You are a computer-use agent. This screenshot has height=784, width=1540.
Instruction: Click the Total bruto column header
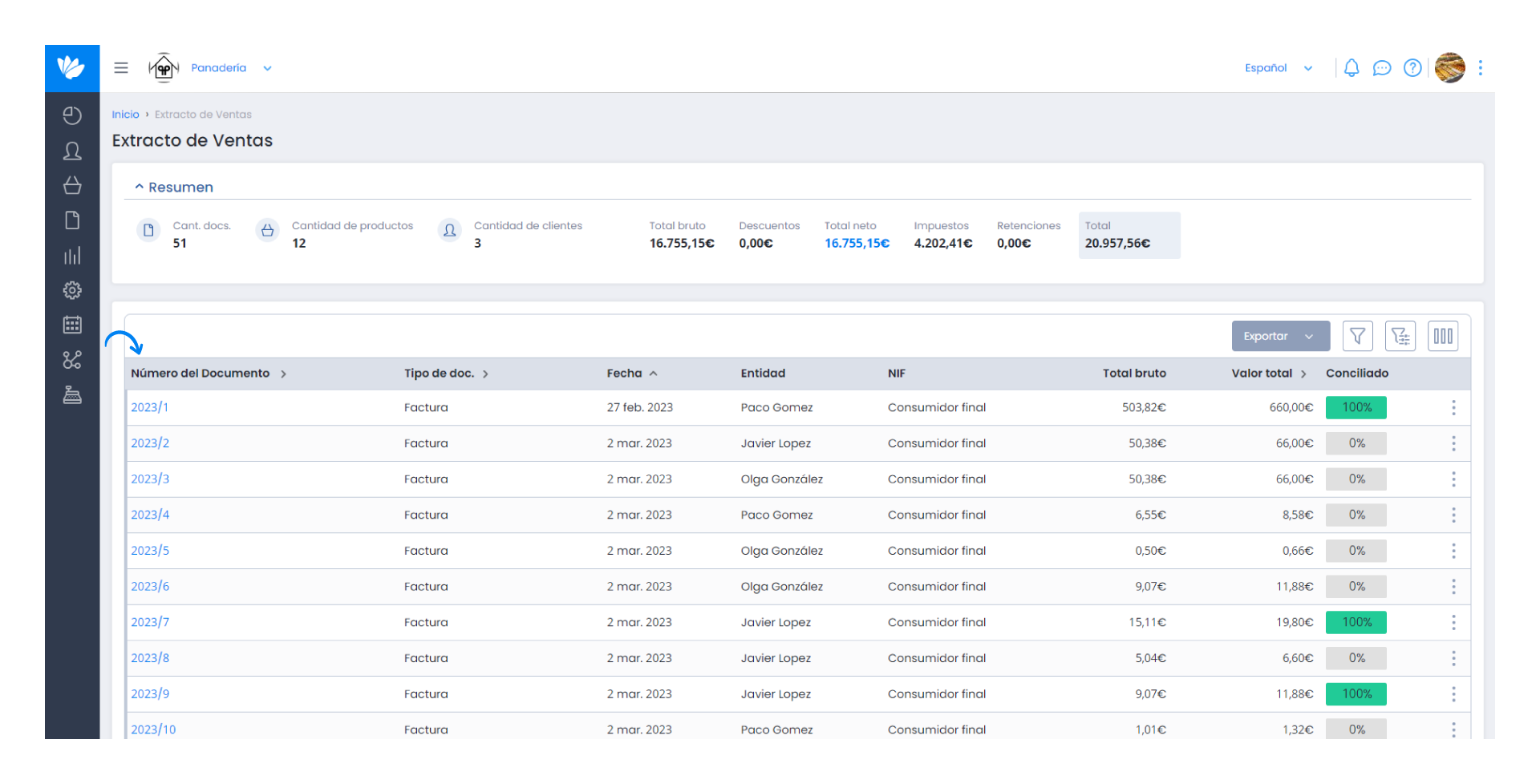click(x=1134, y=374)
